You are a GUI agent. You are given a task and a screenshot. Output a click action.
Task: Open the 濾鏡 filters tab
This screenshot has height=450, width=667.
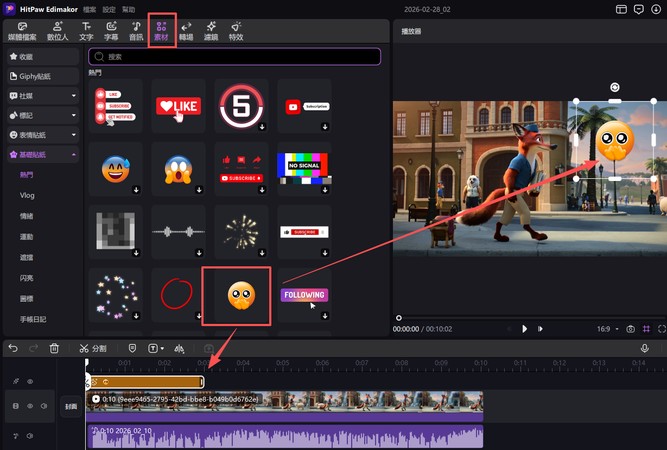[211, 31]
